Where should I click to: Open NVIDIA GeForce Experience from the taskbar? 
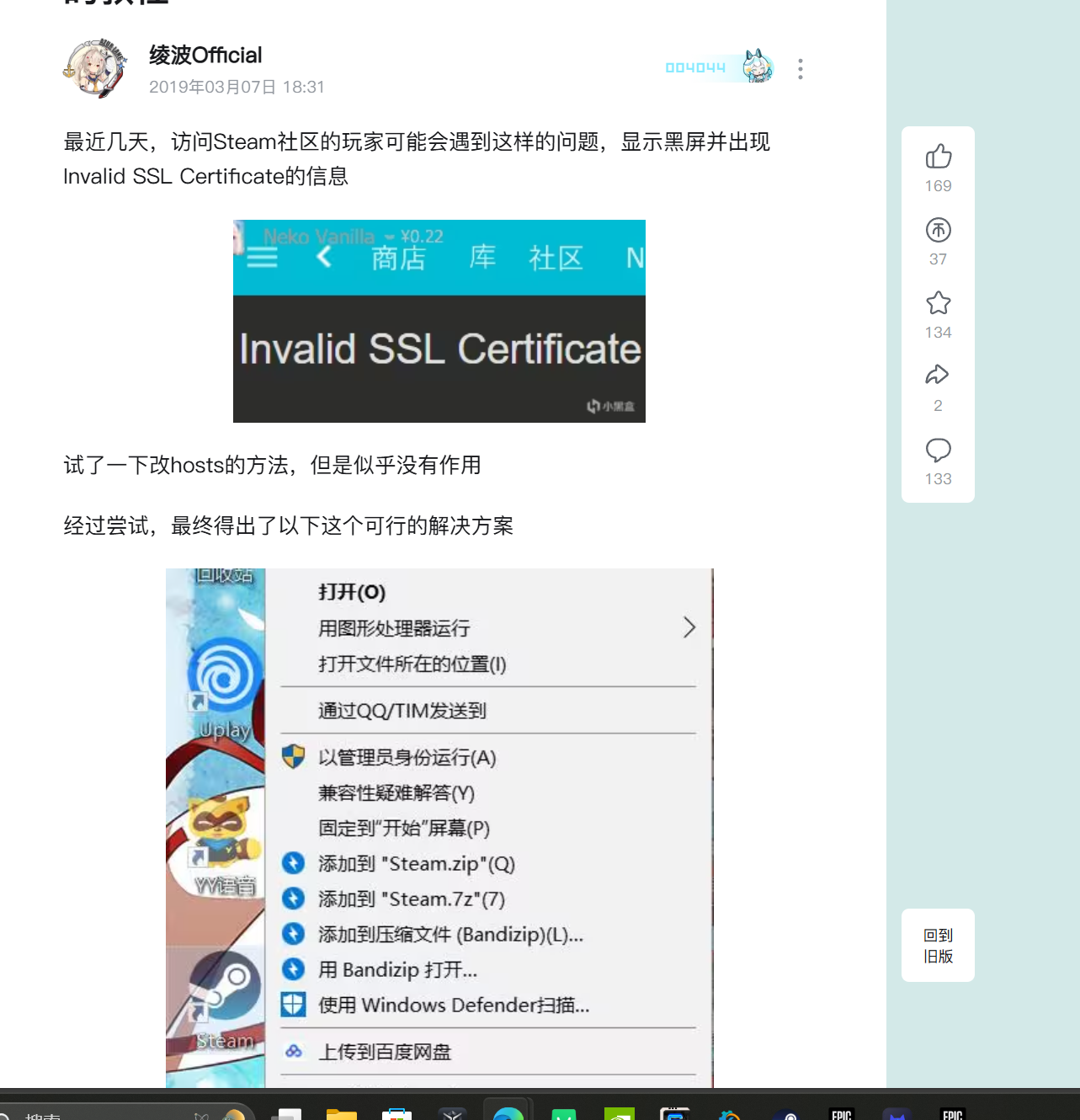coord(620,1113)
